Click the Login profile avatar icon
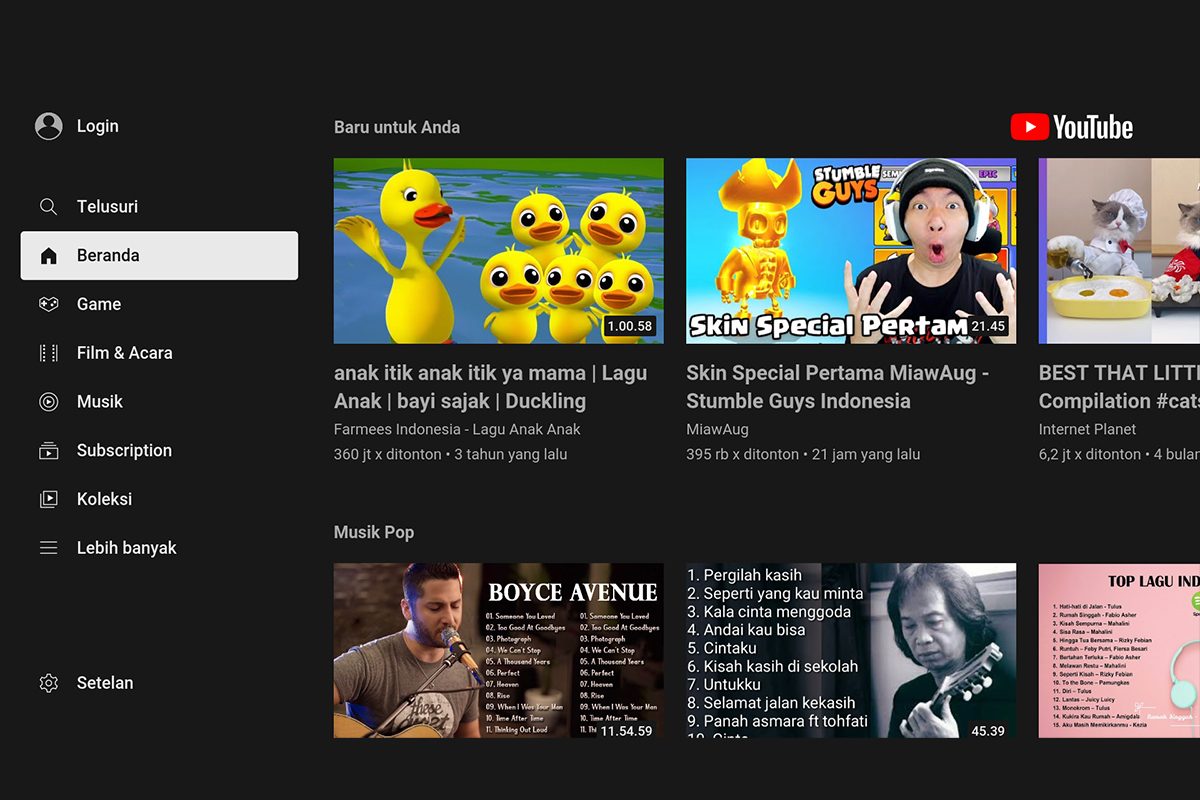Image resolution: width=1200 pixels, height=800 pixels. (48, 126)
